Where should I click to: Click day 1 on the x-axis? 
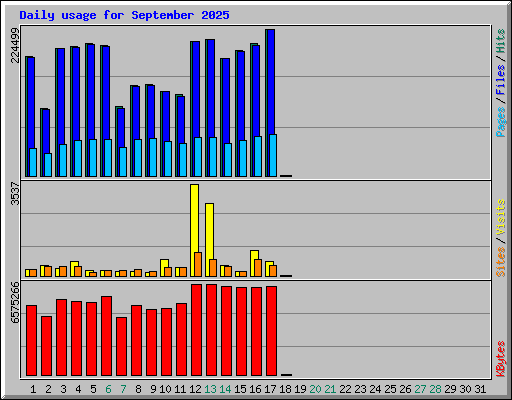[33, 389]
